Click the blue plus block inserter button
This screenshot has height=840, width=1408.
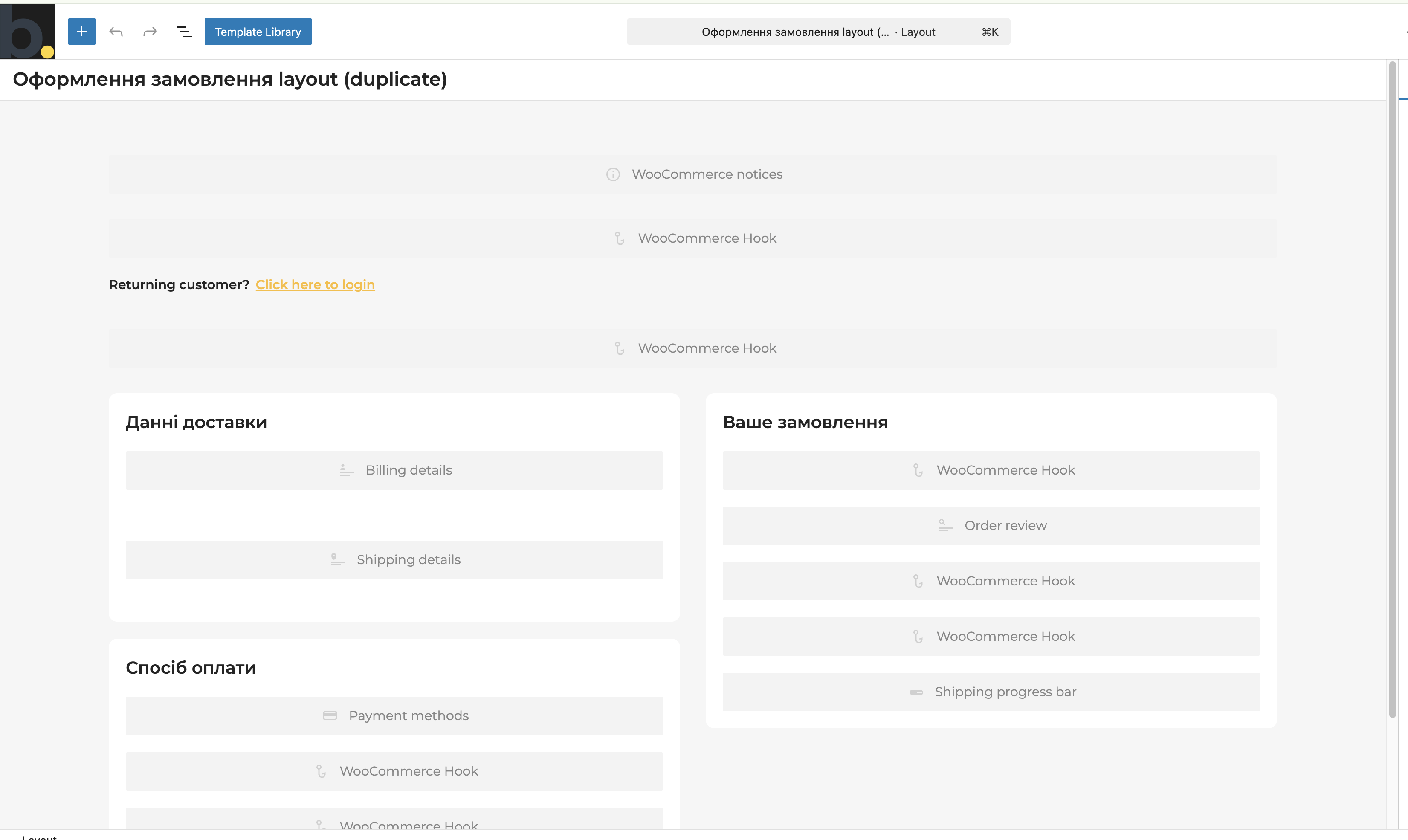pyautogui.click(x=81, y=32)
